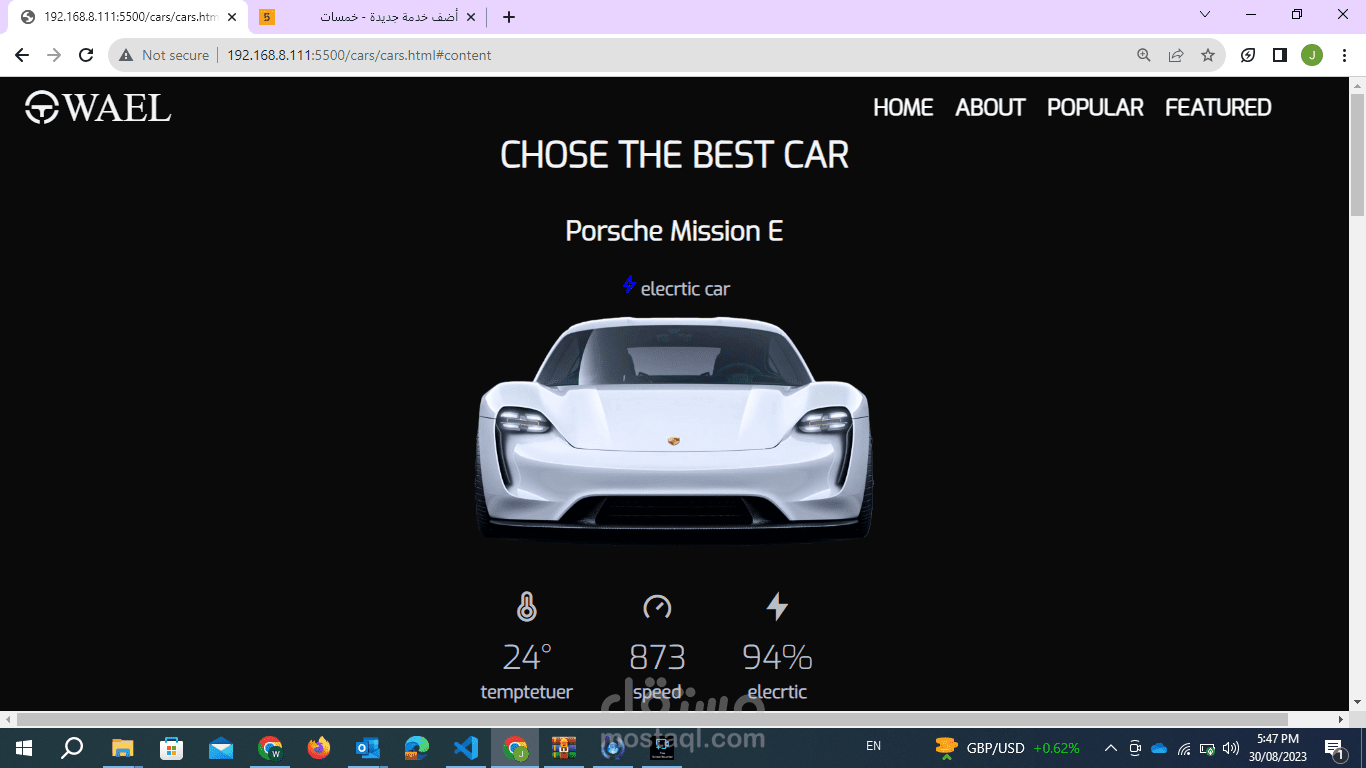Launch Firefox from the taskbar
The image size is (1366, 768).
point(319,748)
